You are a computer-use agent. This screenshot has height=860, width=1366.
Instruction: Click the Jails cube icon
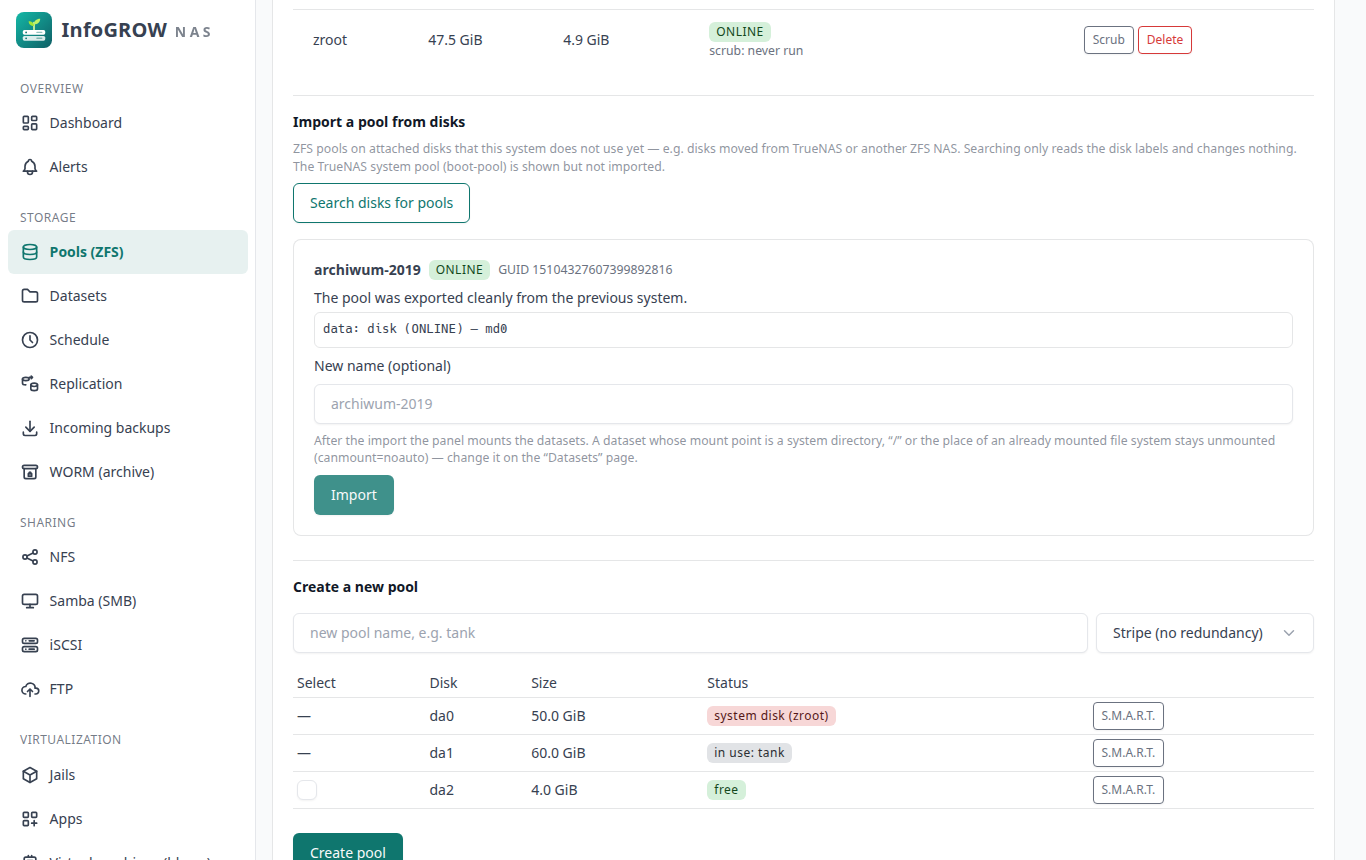[x=30, y=775]
